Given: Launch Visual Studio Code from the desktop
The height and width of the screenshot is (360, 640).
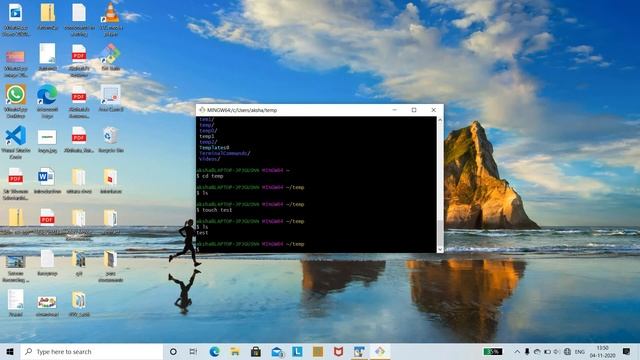Looking at the screenshot, I should tap(16, 142).
